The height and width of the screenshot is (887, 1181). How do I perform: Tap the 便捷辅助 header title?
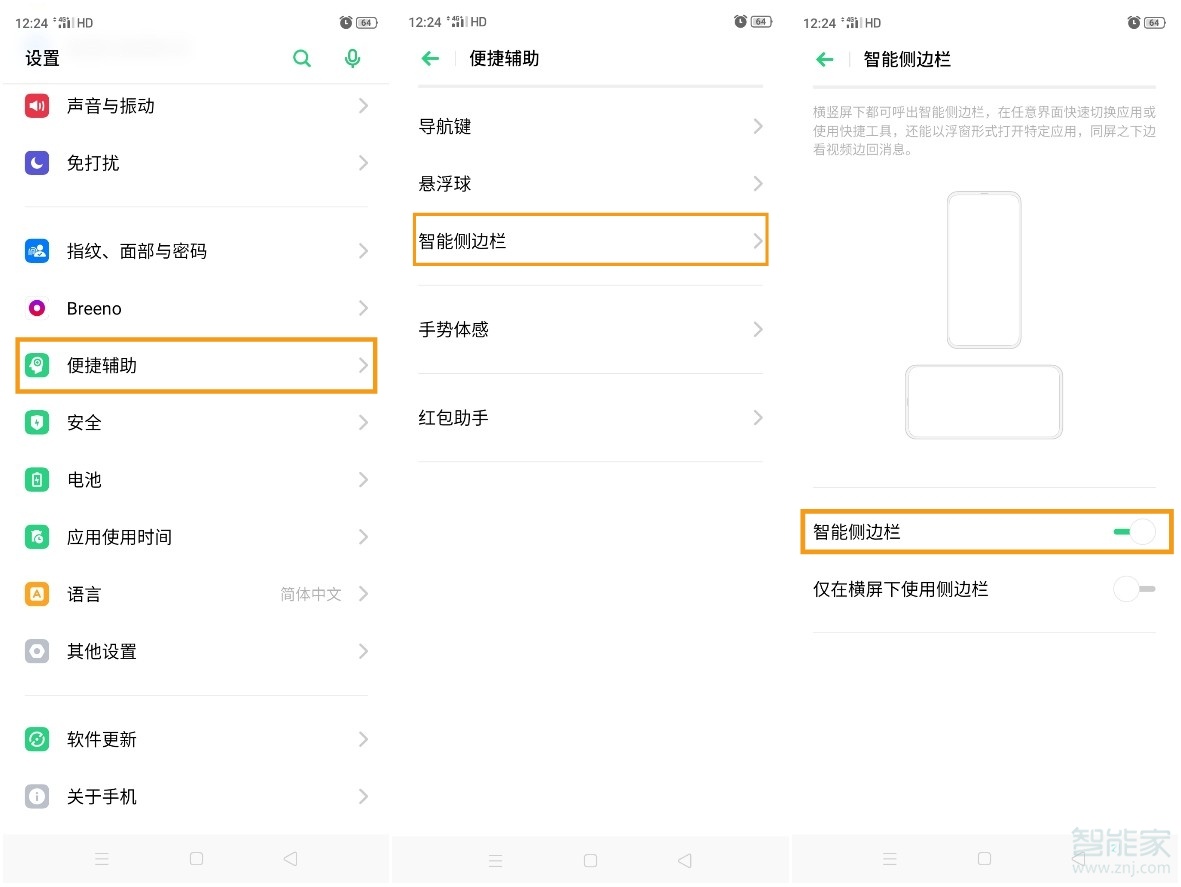[x=504, y=58]
